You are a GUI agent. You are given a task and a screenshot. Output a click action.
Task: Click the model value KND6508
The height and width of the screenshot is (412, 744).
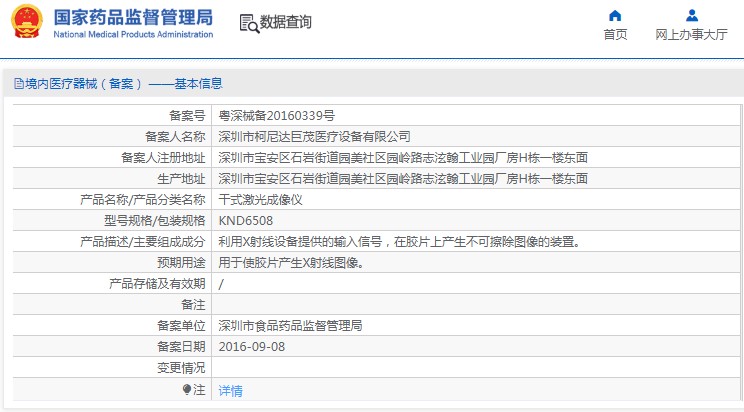point(245,220)
